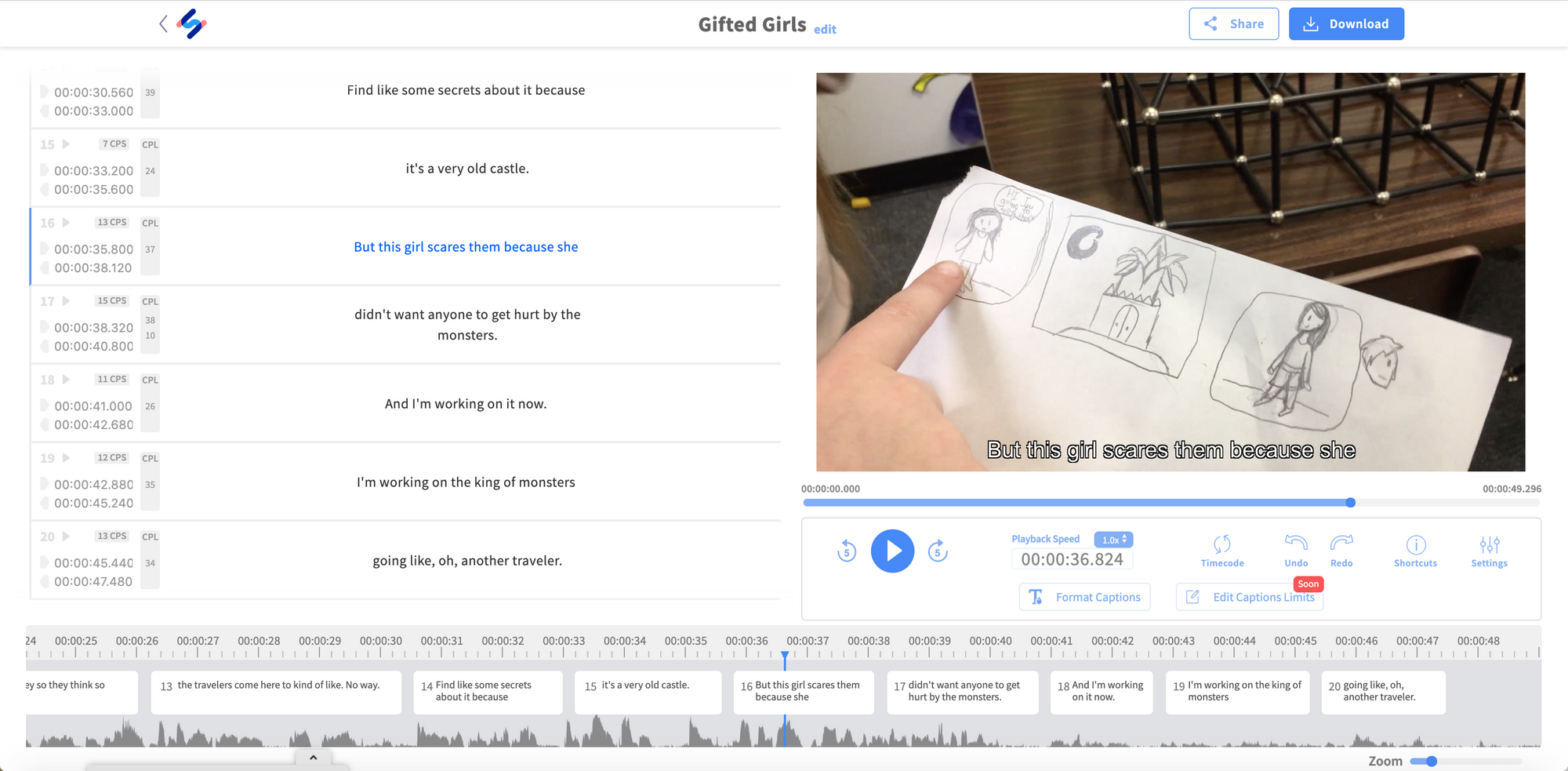
Task: Select timeline clip 17 caption block
Action: click(x=962, y=692)
